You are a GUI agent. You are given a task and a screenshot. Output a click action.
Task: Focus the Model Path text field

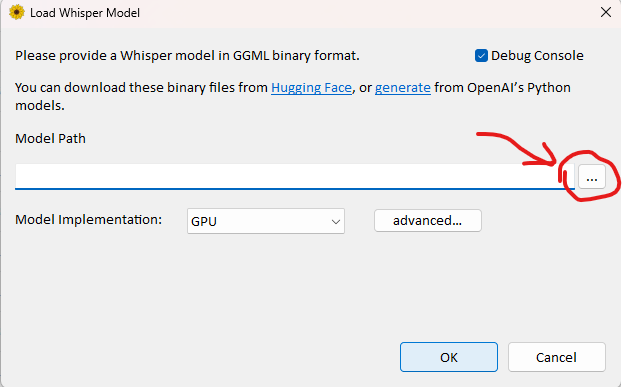(295, 176)
